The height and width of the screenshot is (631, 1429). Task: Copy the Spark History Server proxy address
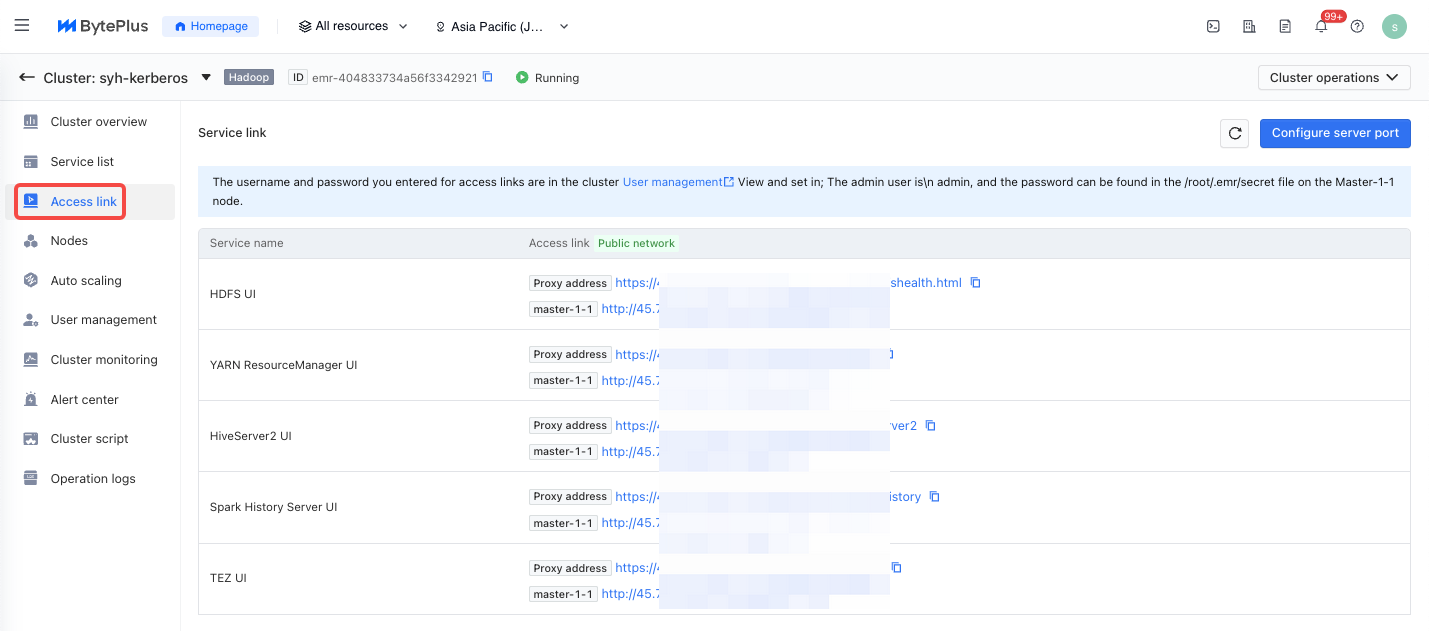(935, 497)
